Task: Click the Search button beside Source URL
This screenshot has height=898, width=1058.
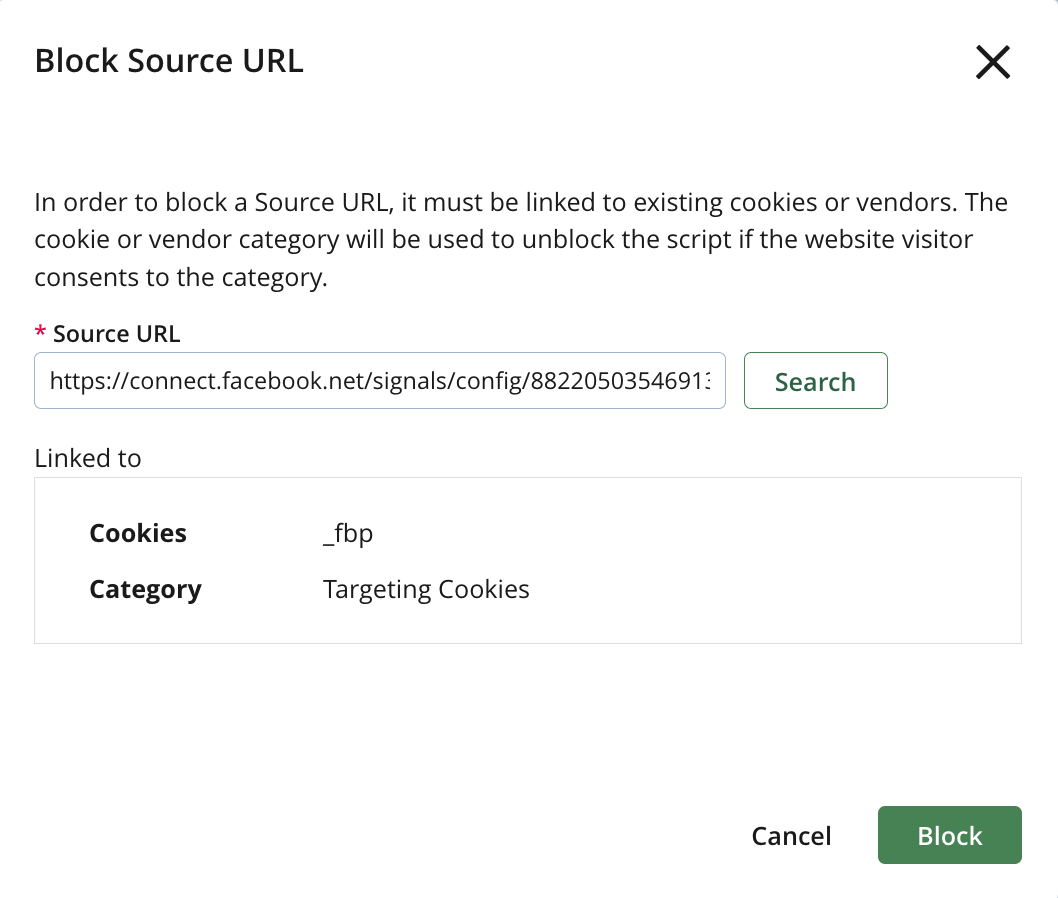Action: [x=815, y=381]
